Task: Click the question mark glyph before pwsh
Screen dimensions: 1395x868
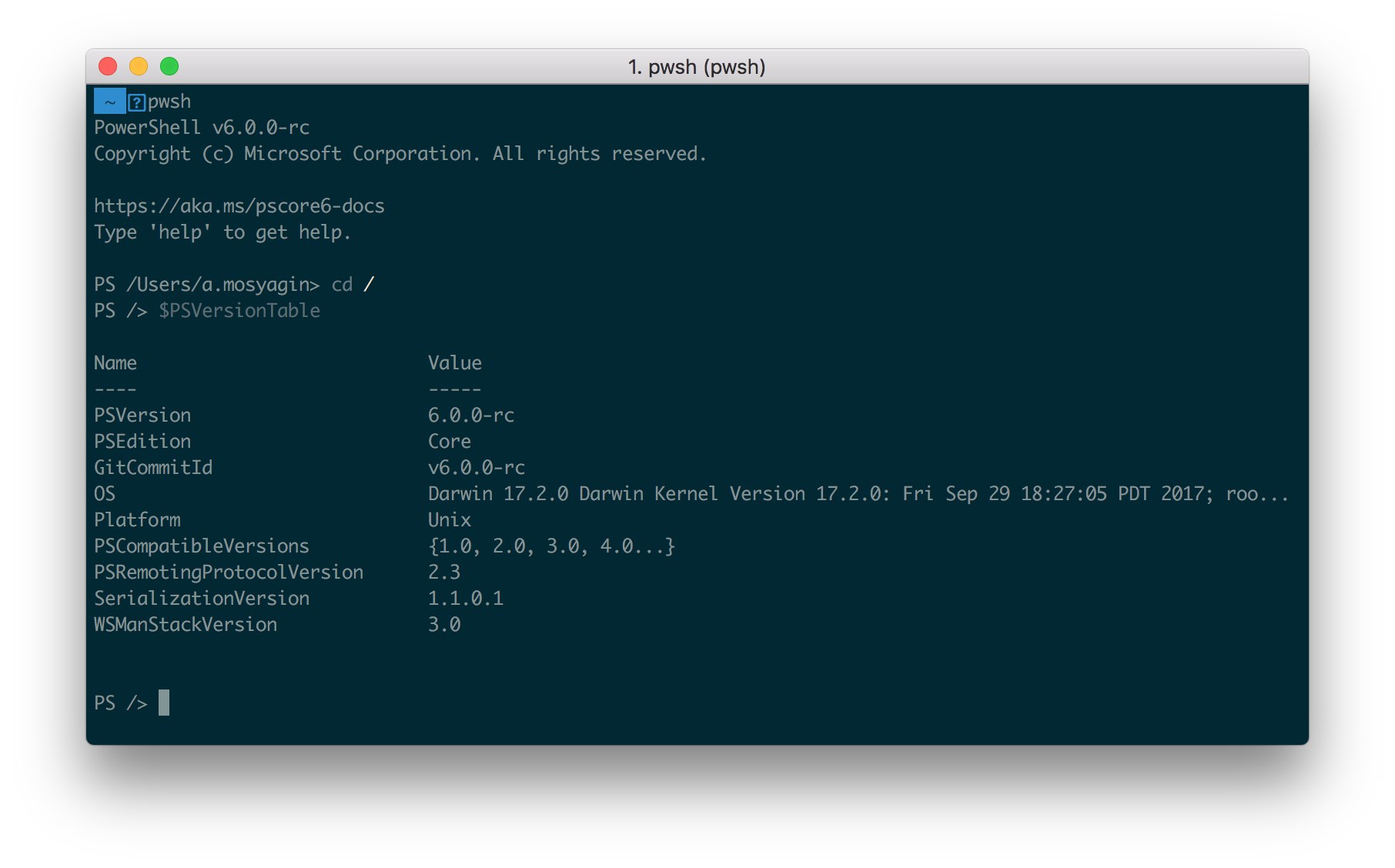Action: tap(136, 102)
